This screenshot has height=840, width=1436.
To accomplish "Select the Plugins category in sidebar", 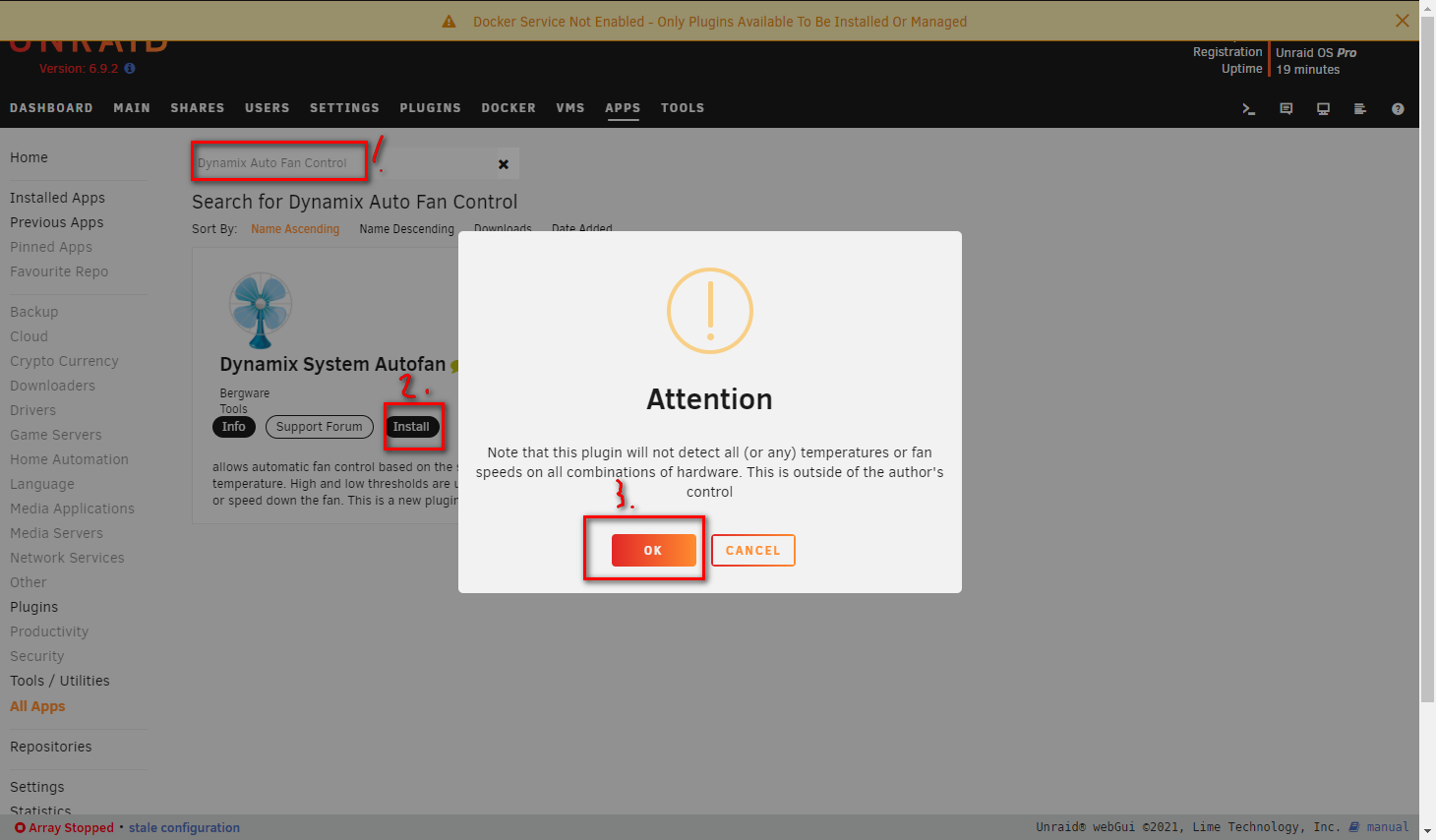I will (33, 607).
